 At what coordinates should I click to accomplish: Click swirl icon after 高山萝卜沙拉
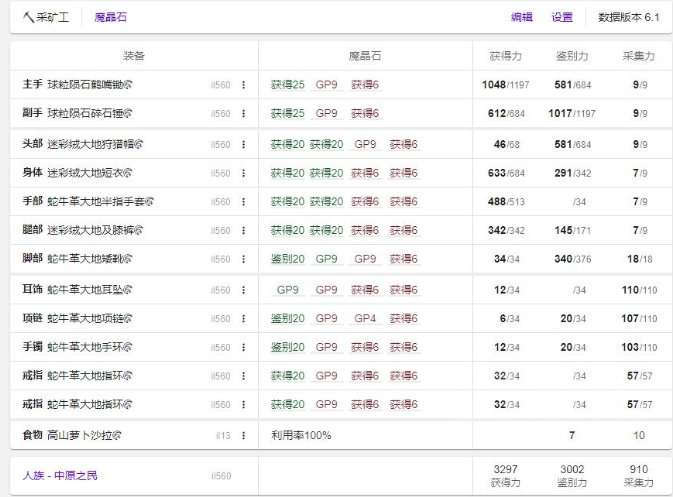[x=117, y=436]
